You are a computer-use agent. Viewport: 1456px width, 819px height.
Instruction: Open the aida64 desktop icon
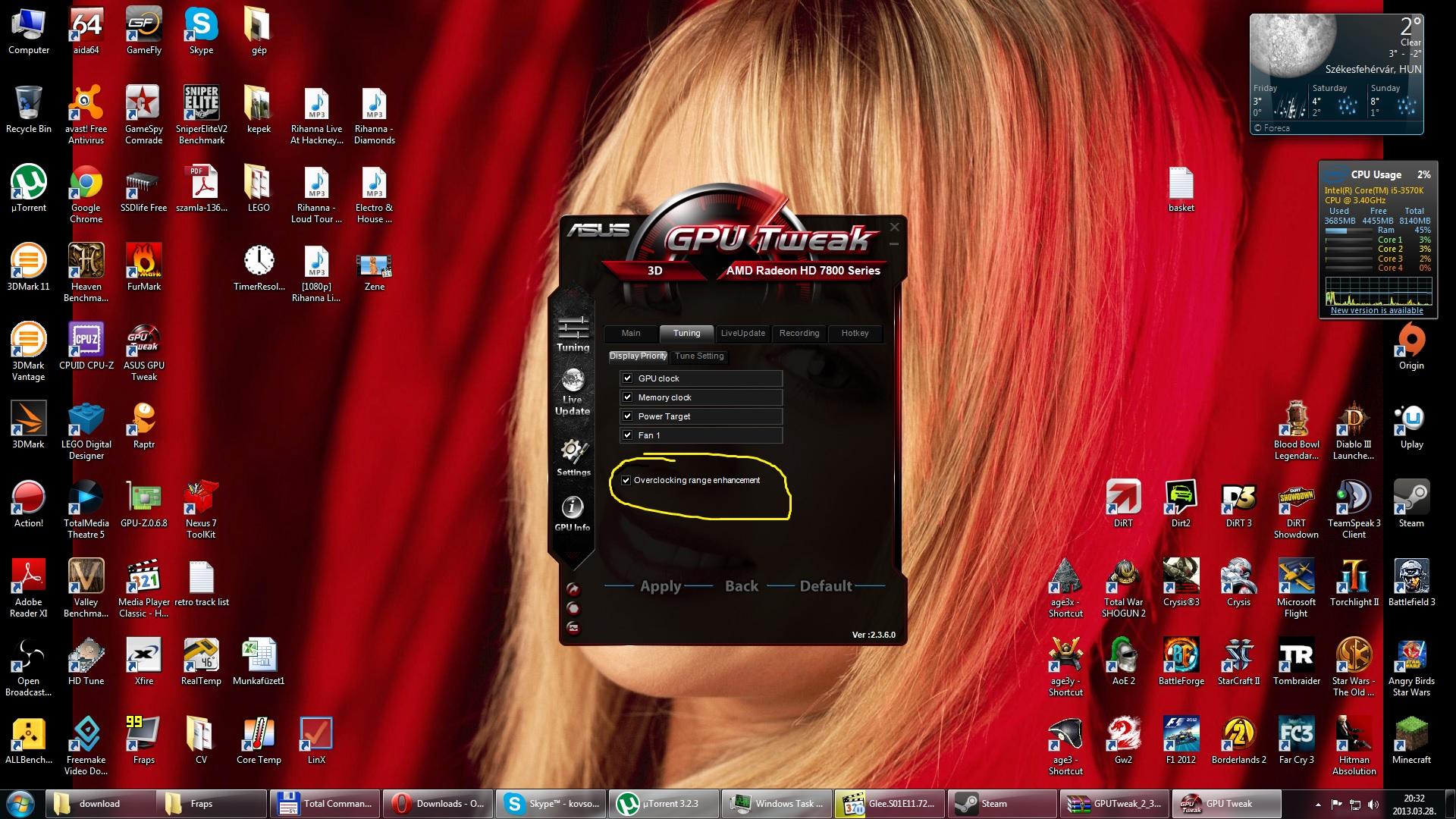point(86,32)
